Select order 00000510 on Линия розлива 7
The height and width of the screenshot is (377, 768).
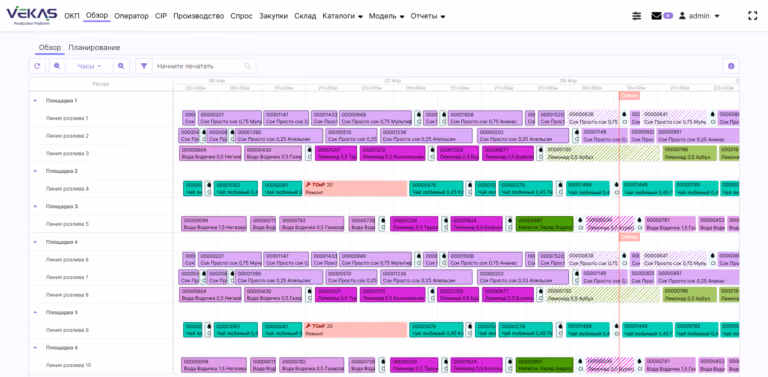[351, 277]
